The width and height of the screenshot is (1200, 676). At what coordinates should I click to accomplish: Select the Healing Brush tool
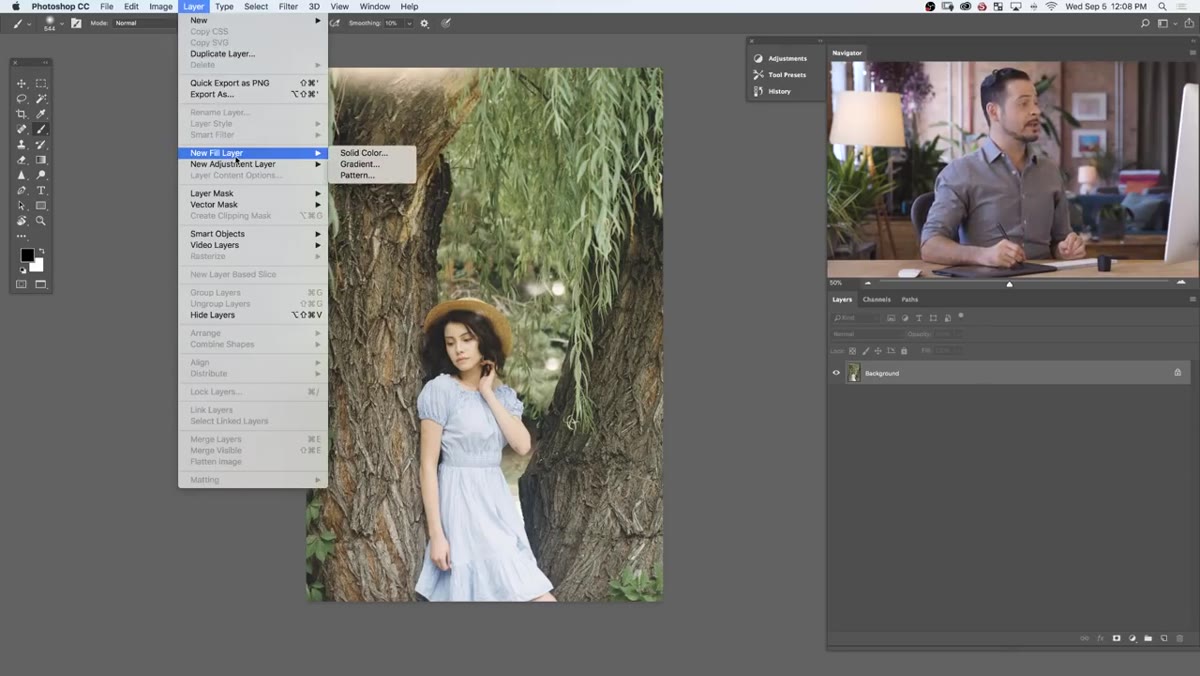click(x=21, y=129)
